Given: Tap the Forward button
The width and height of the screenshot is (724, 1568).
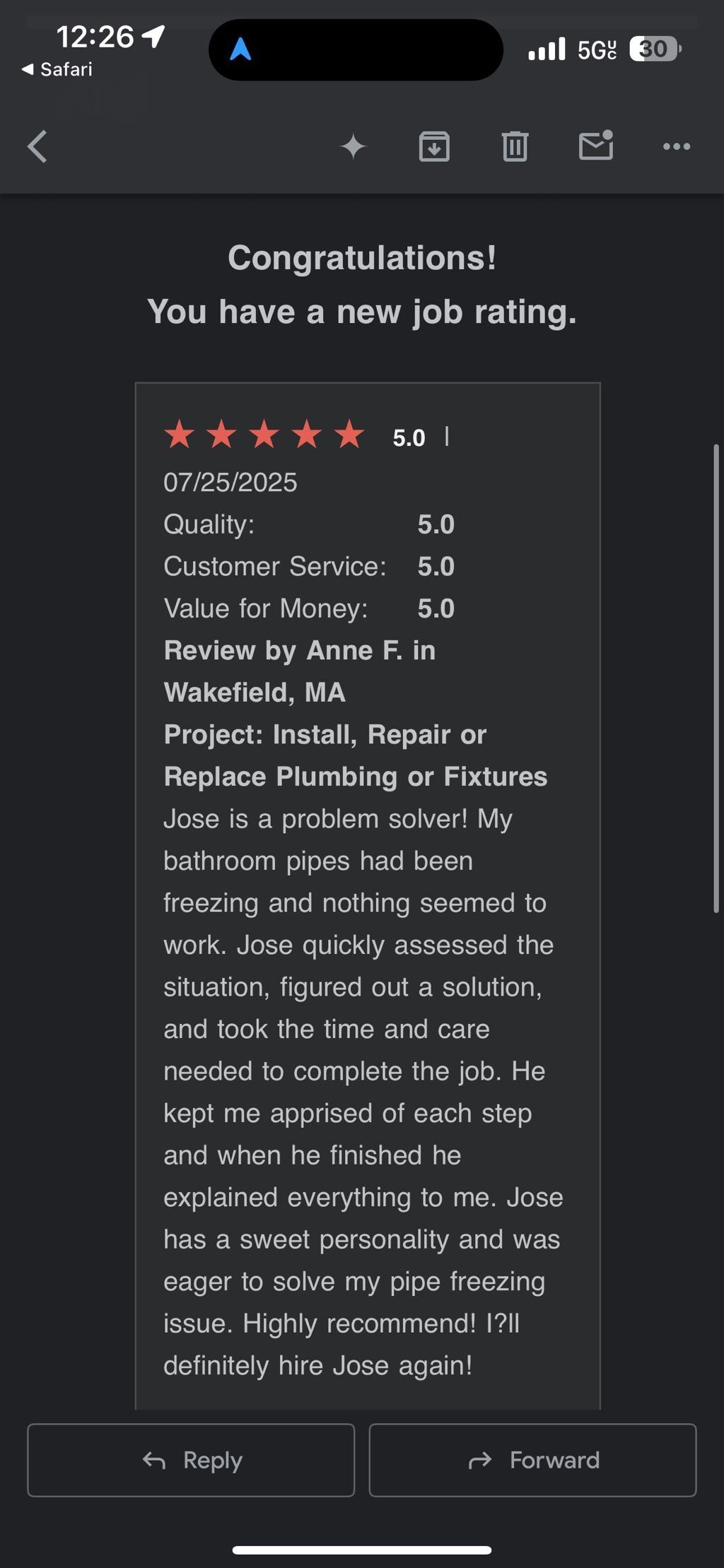Looking at the screenshot, I should (x=532, y=1460).
